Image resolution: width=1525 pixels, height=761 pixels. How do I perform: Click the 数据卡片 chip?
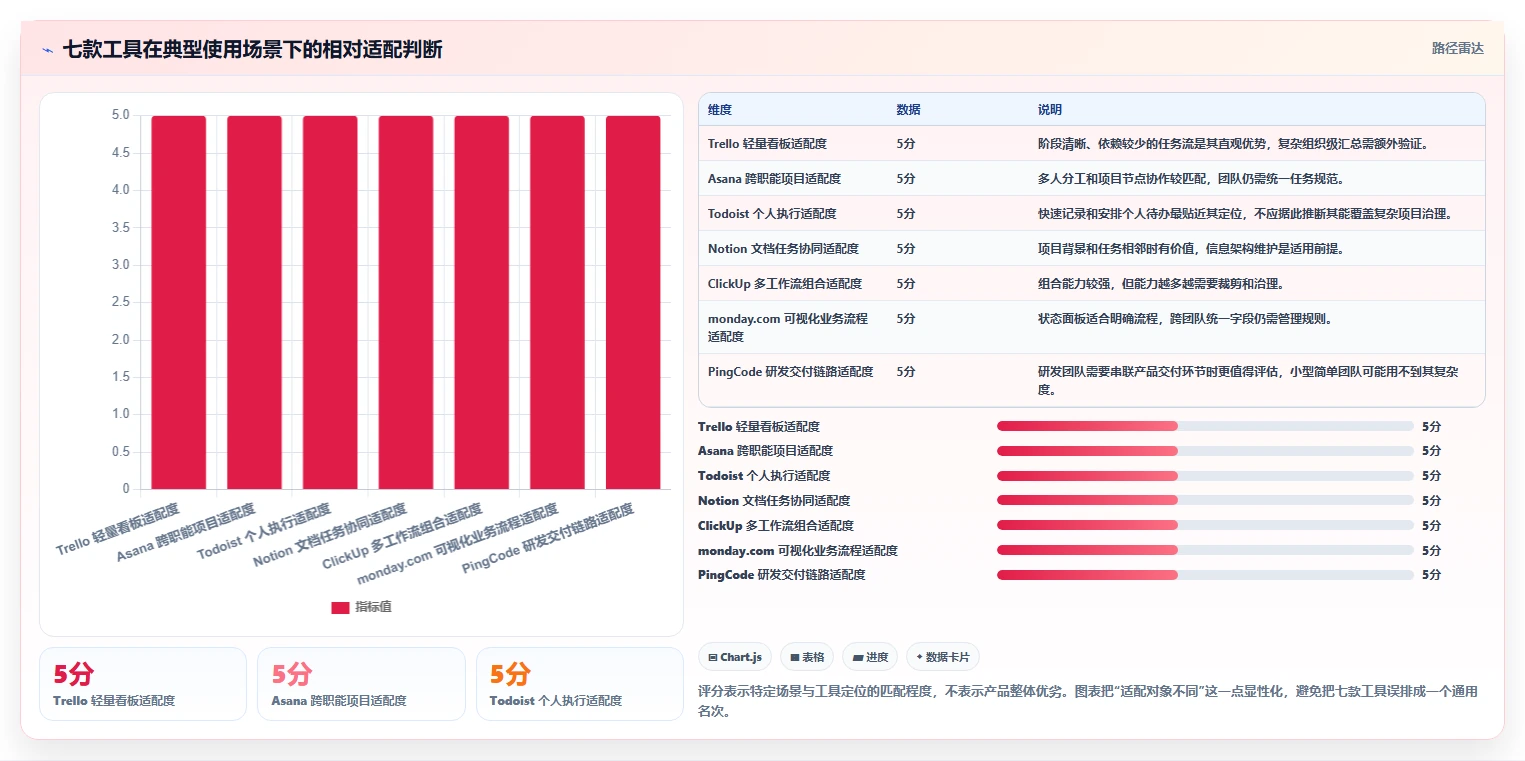click(942, 657)
